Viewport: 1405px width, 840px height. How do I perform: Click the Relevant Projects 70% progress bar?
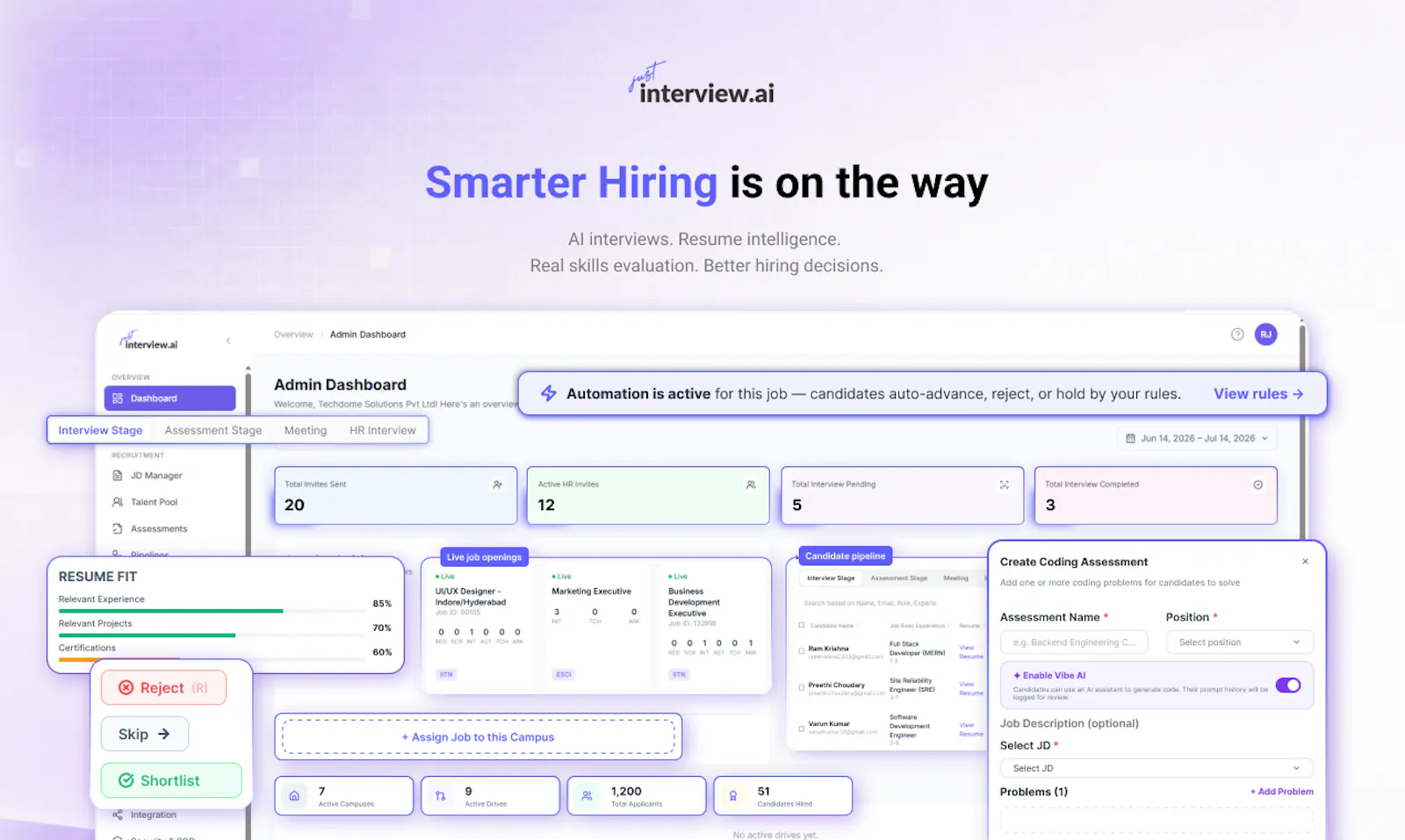(x=212, y=635)
